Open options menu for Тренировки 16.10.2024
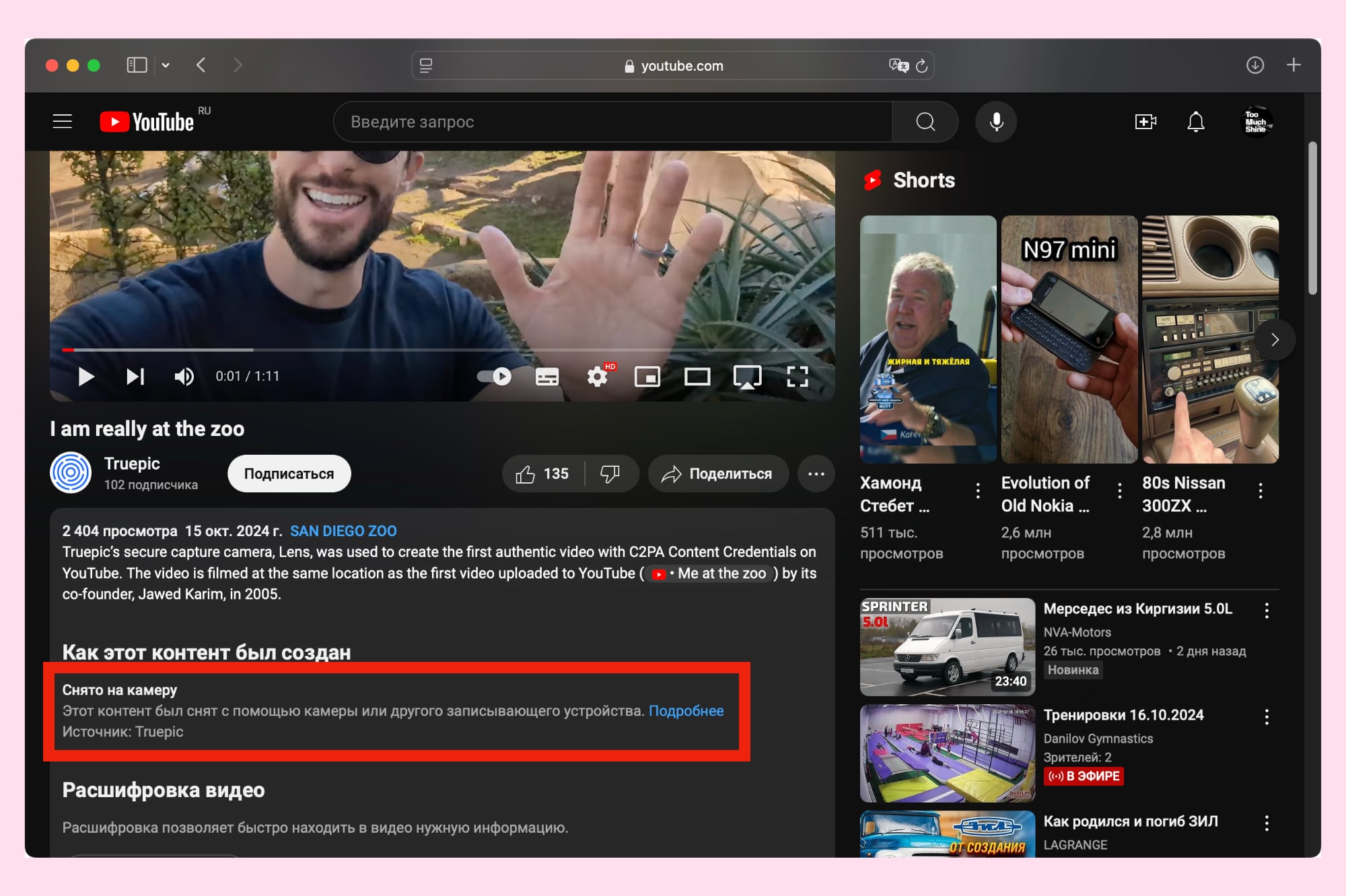Viewport: 1346px width, 896px height. coord(1267,717)
